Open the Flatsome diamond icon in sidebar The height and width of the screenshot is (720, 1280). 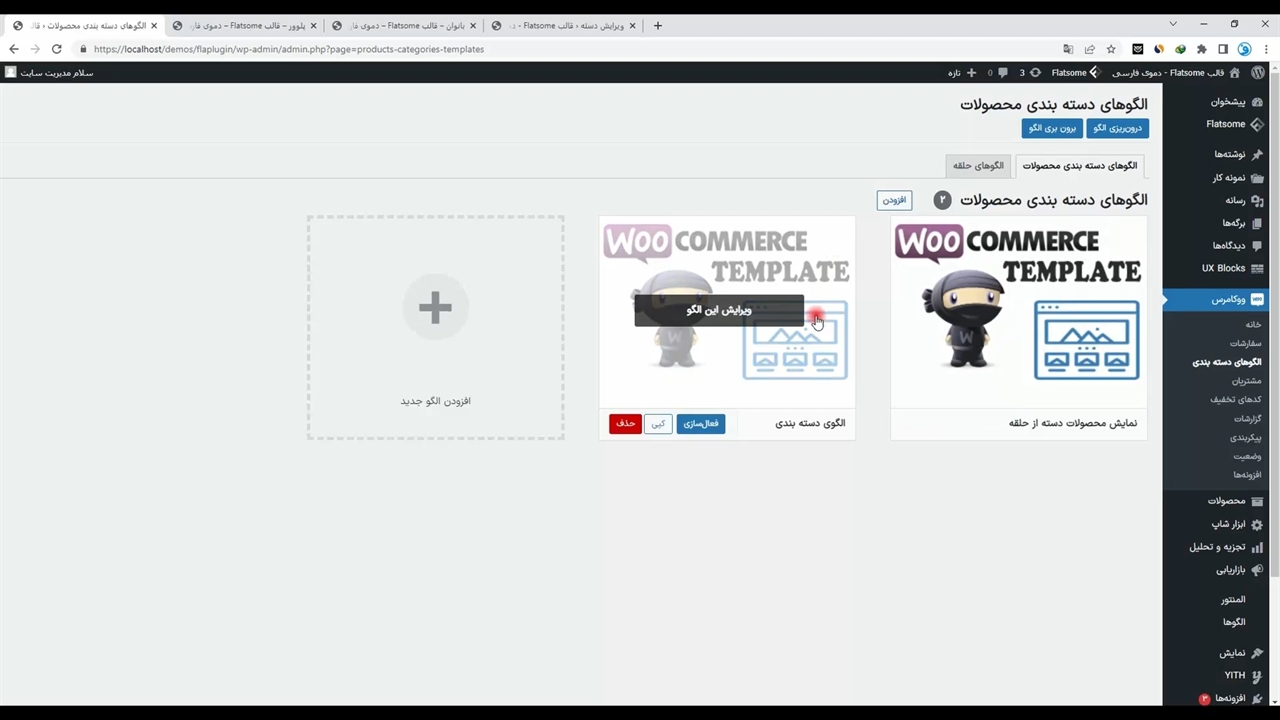1257,125
